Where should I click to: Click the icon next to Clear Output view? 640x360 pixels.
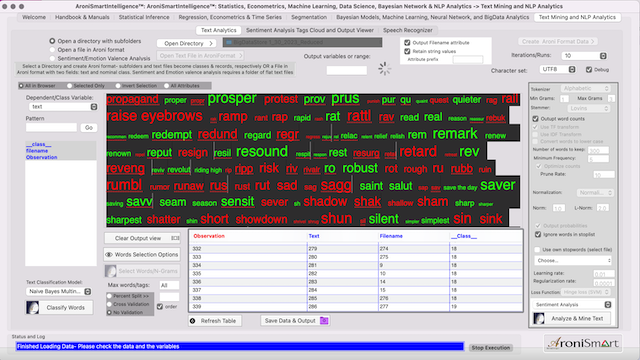[x=175, y=238]
